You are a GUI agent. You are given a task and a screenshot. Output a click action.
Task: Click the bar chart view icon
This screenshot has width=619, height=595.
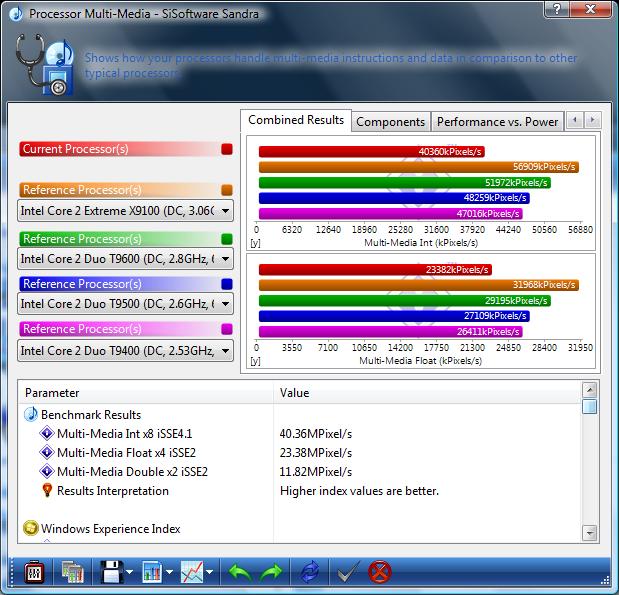coord(151,572)
